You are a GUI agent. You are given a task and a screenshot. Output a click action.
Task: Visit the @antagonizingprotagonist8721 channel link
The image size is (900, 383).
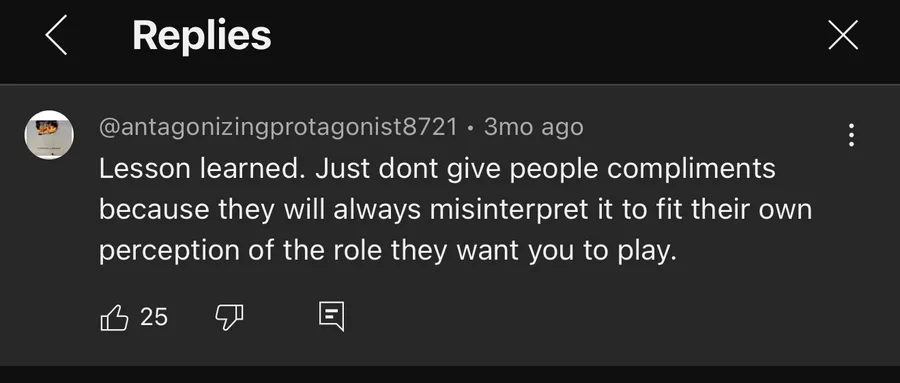pos(278,127)
